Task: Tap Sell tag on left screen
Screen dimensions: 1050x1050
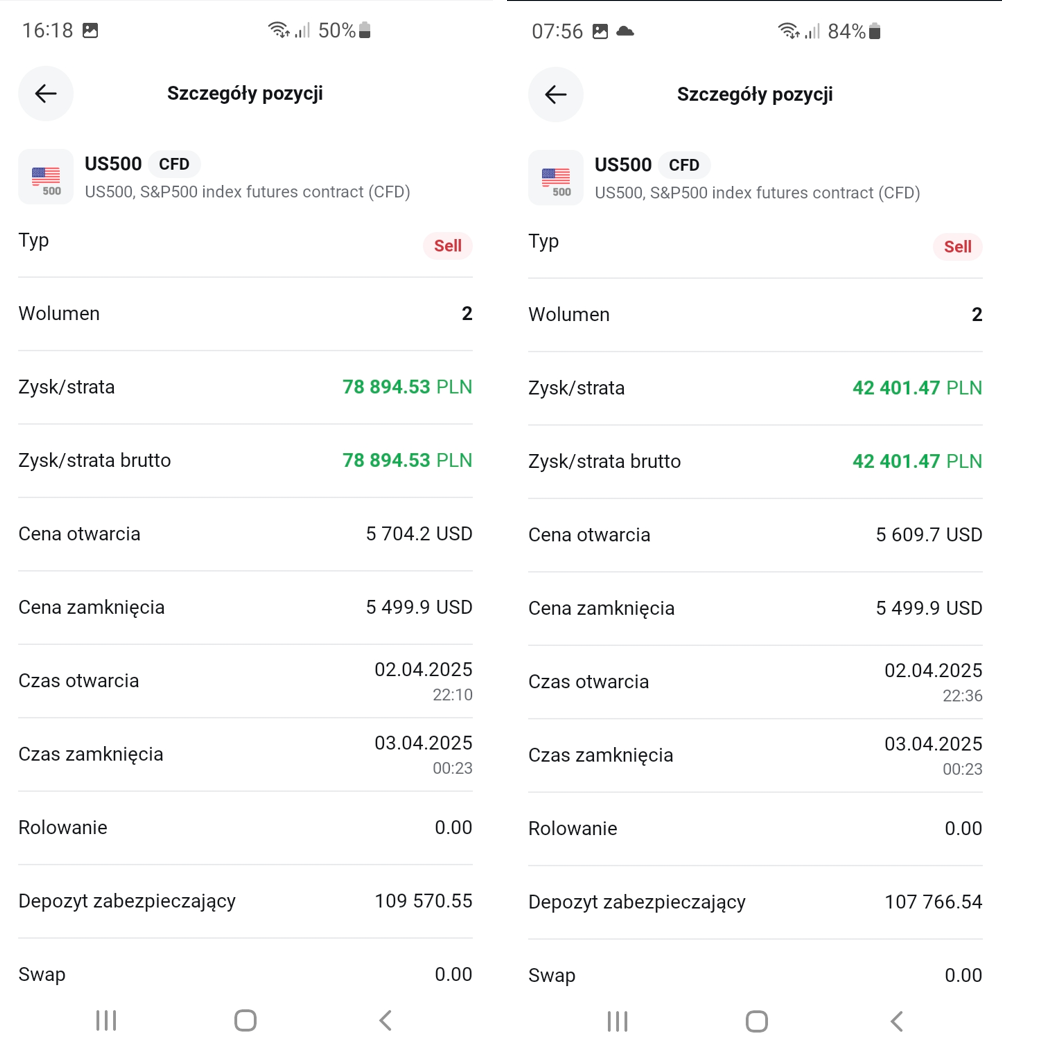Action: point(447,246)
